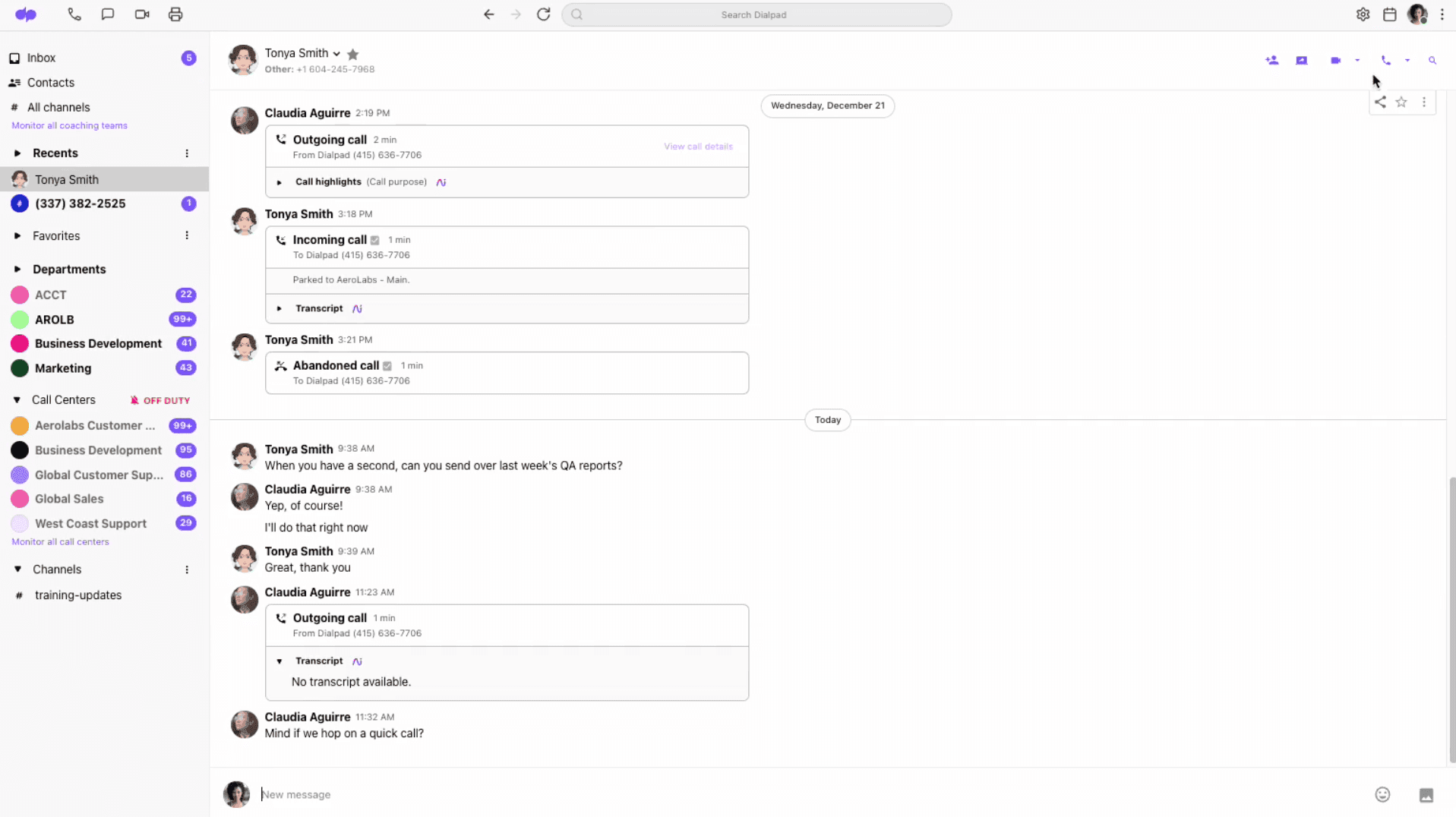Click the screen share icon in header
The image size is (1456, 817).
point(1302,60)
